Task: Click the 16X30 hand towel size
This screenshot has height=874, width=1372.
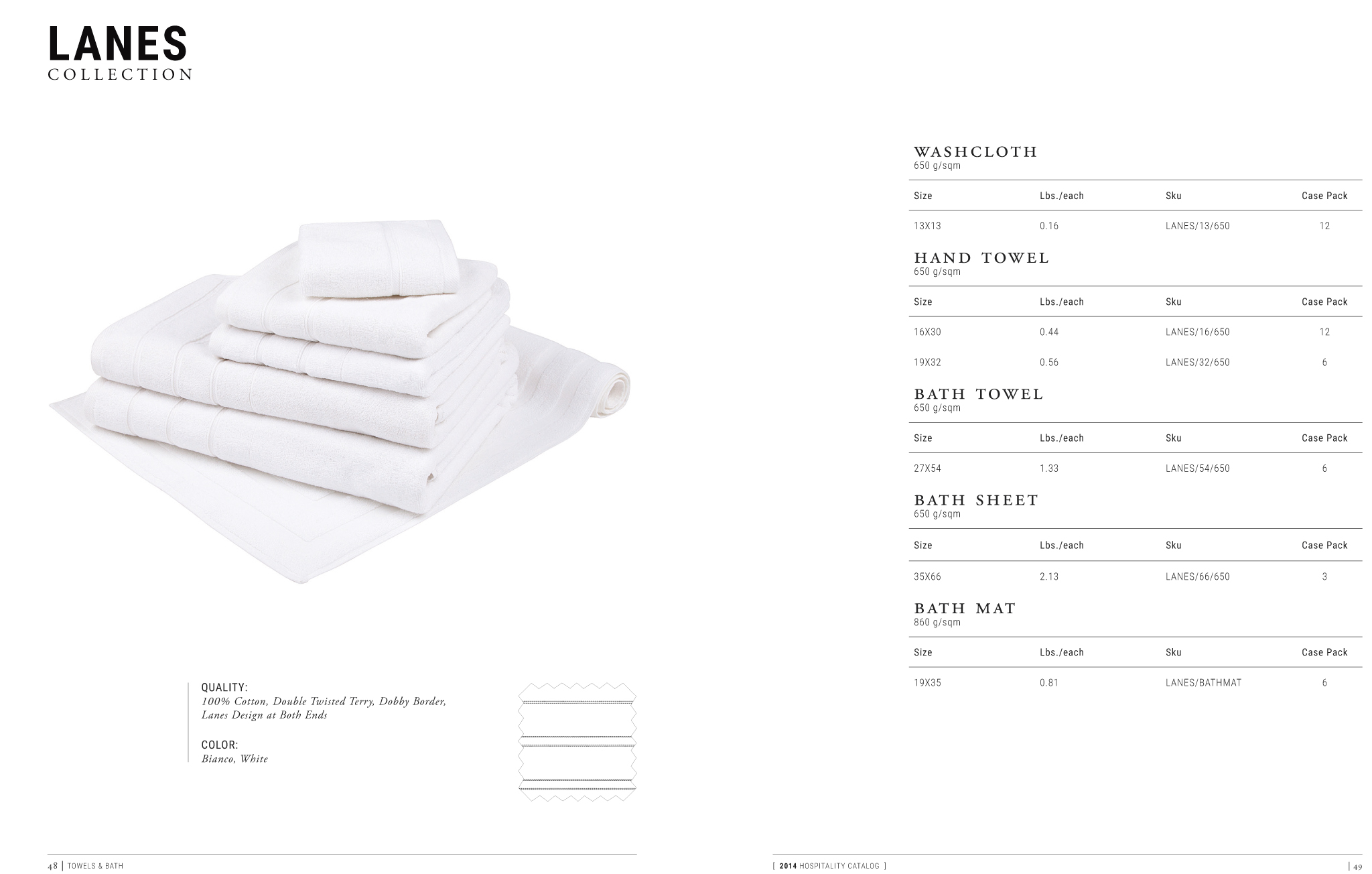Action: click(x=927, y=332)
